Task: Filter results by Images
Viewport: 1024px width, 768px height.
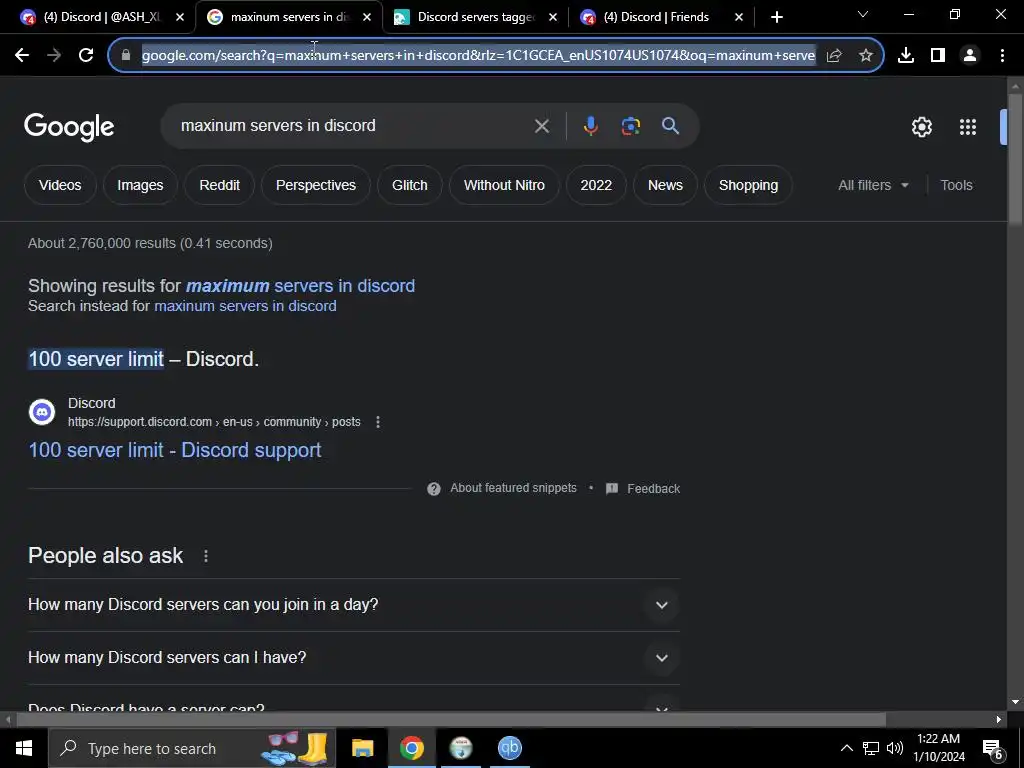Action: 140,185
